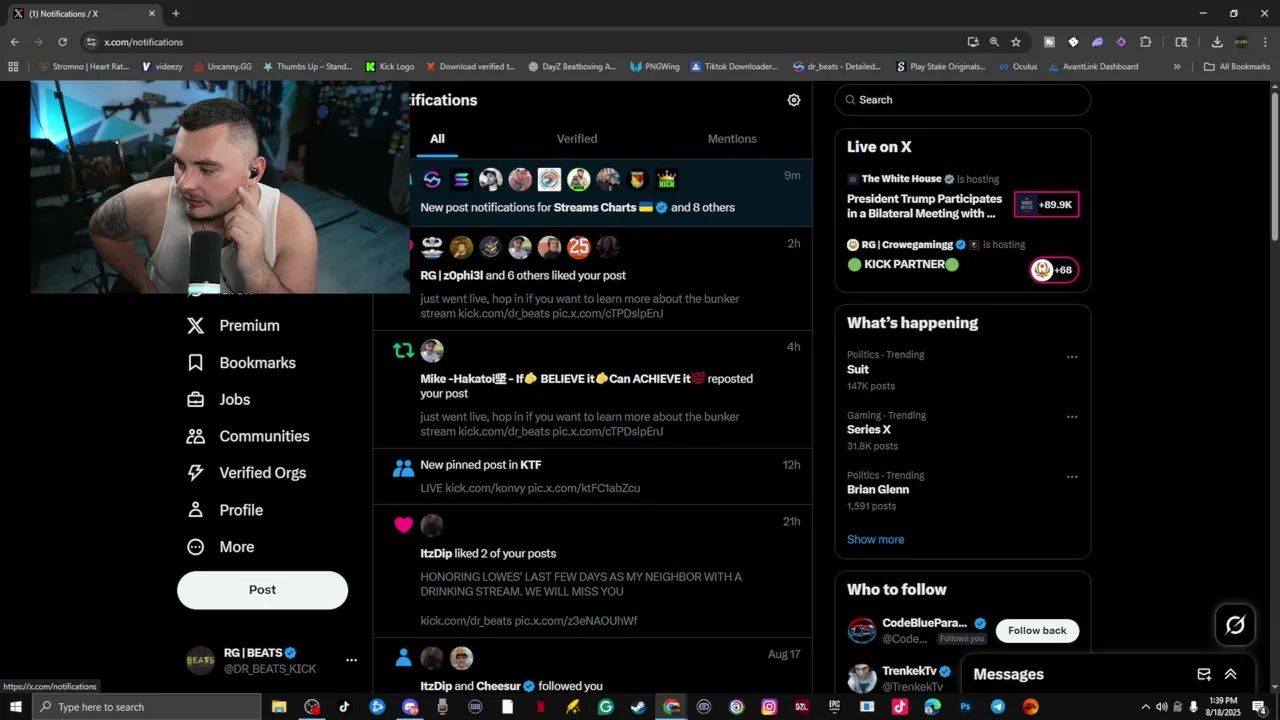Open Tiktok Downloader bookmark
This screenshot has width=1280, height=720.
(734, 67)
